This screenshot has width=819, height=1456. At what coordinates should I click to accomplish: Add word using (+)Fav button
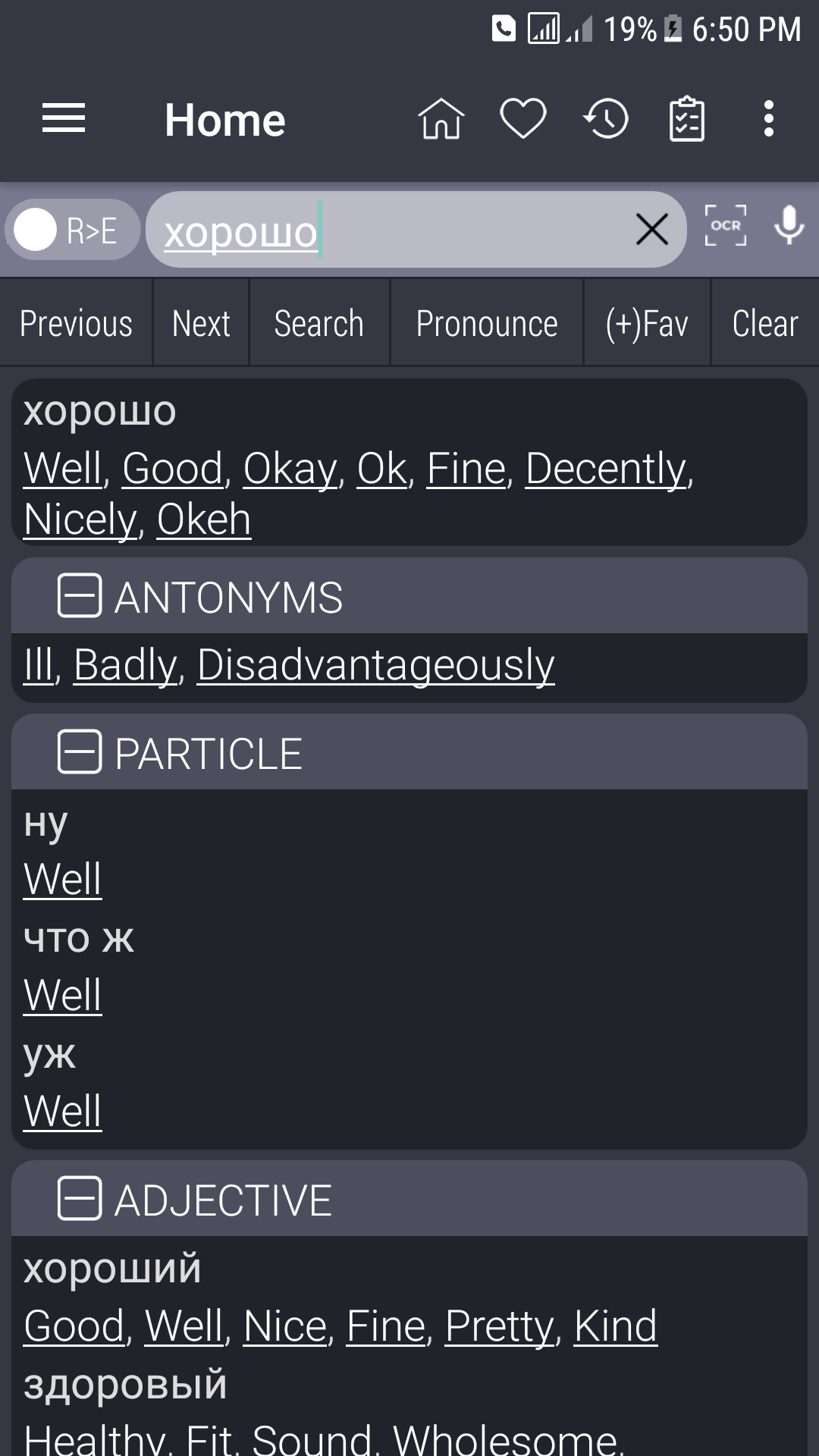647,323
